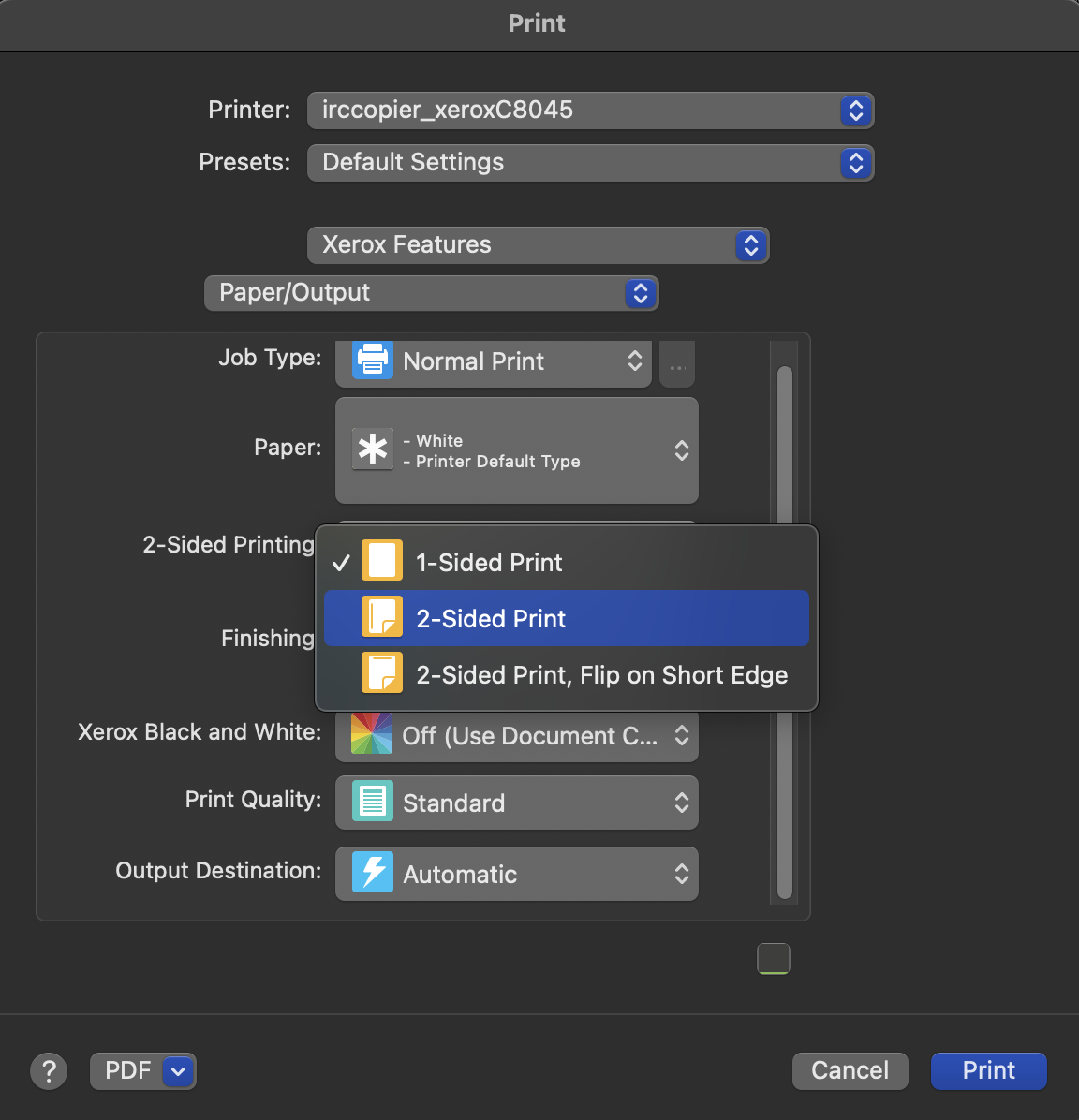The height and width of the screenshot is (1120, 1079).
Task: Open the PDF options arrow menu
Action: point(178,1070)
